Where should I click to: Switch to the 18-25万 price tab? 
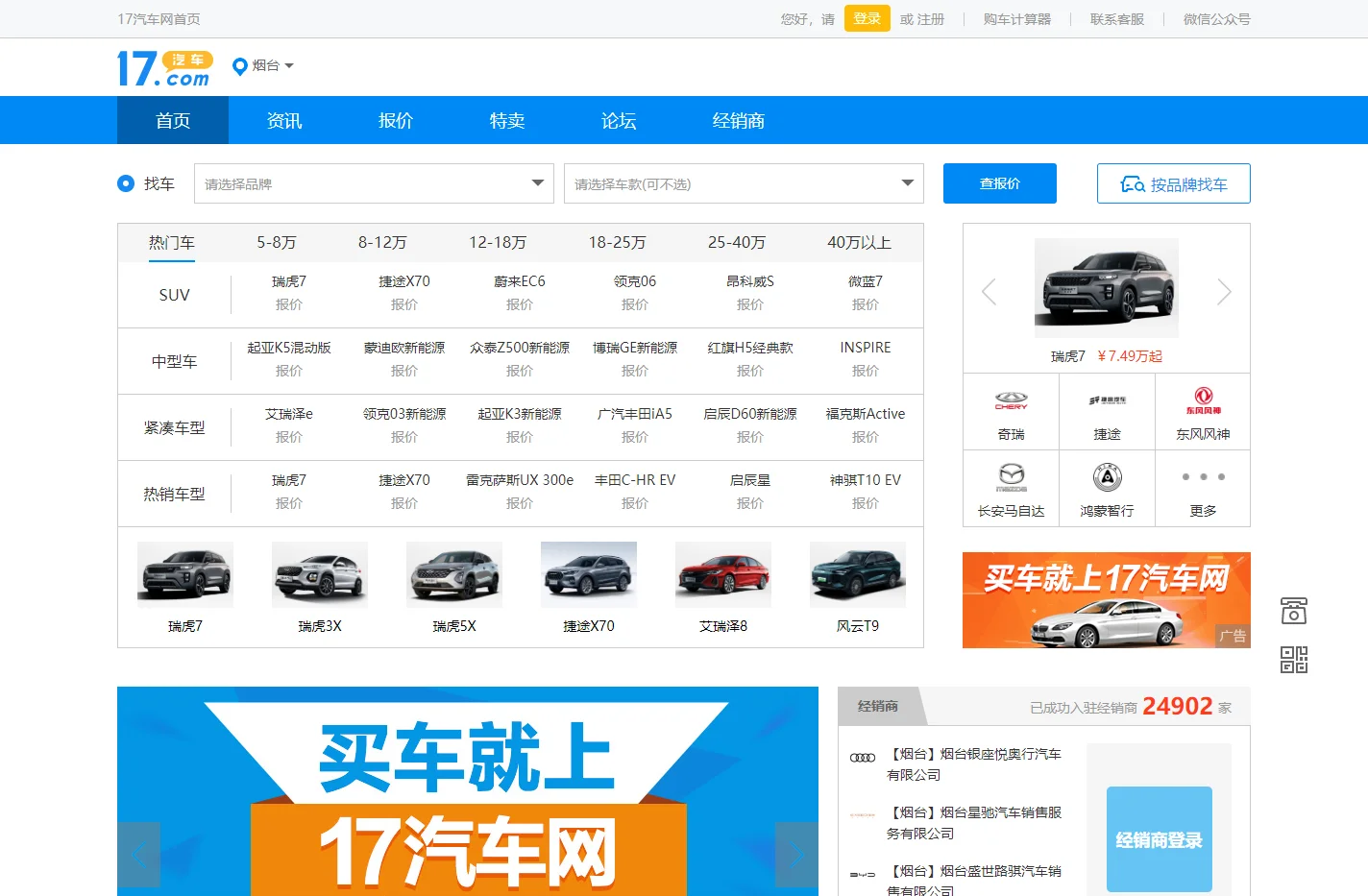pyautogui.click(x=618, y=243)
